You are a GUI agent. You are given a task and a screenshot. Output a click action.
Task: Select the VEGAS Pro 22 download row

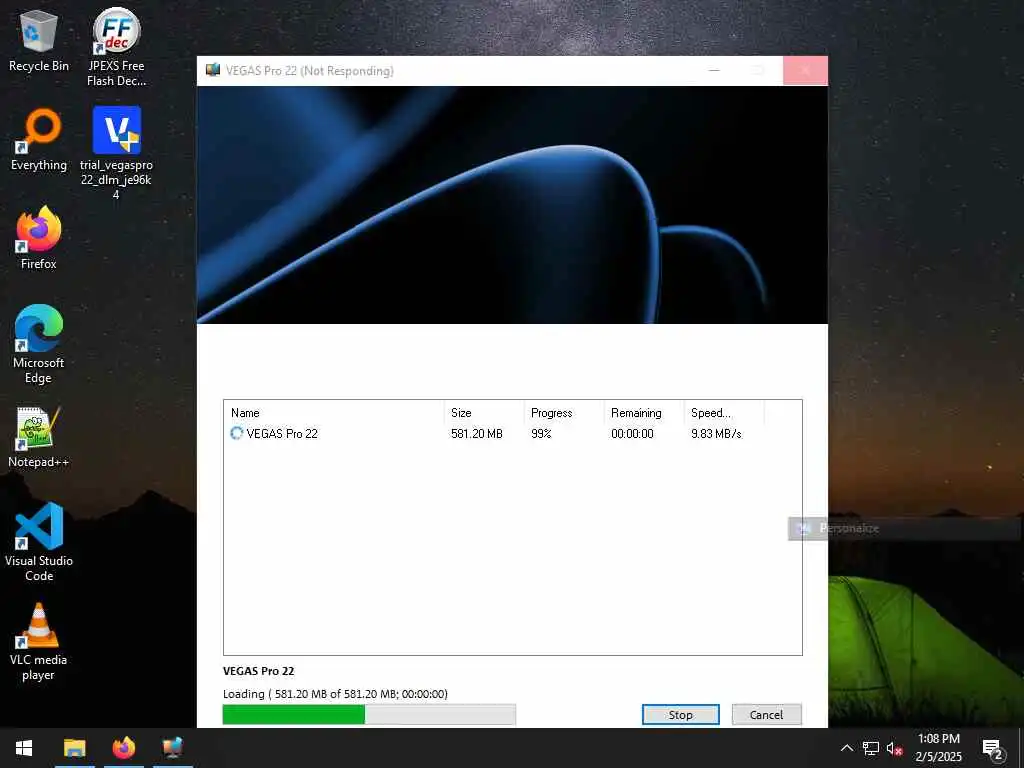point(513,434)
